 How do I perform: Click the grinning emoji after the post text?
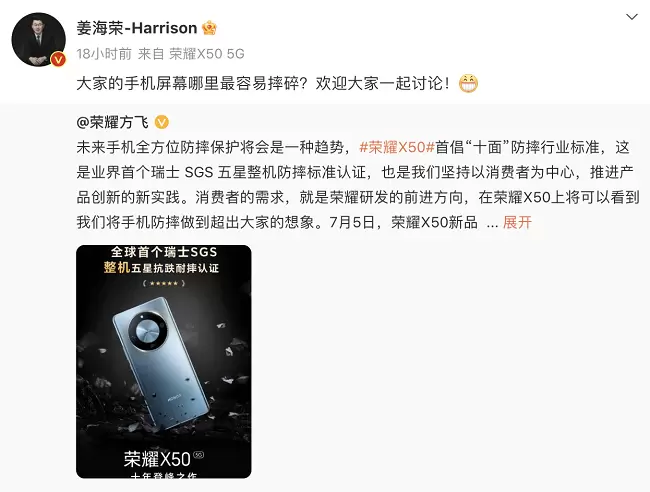468,83
